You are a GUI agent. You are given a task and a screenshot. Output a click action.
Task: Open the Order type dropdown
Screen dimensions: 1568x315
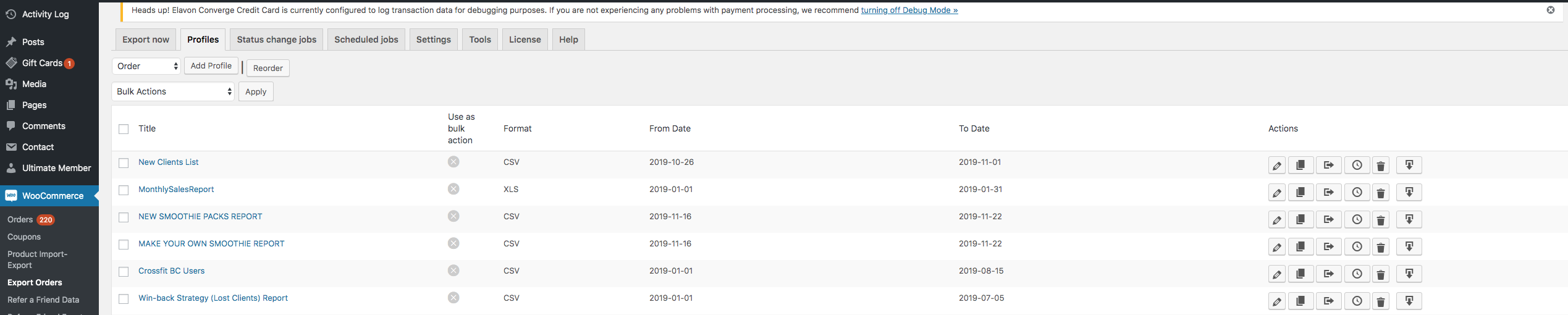(147, 66)
